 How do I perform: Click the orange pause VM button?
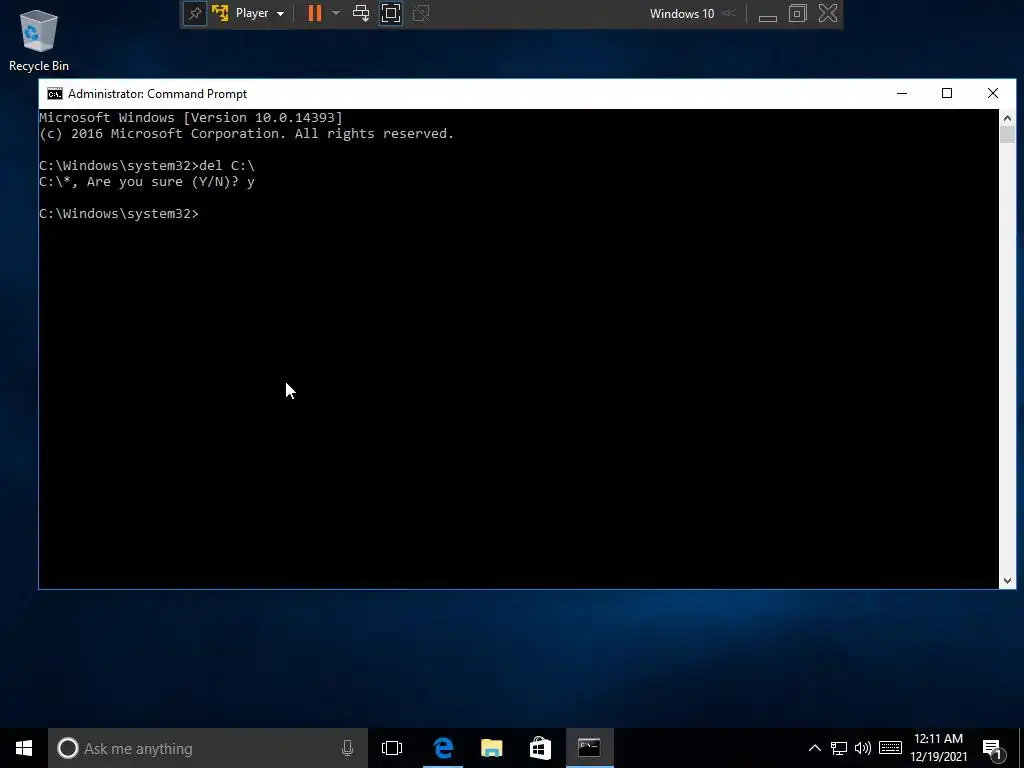pyautogui.click(x=315, y=13)
